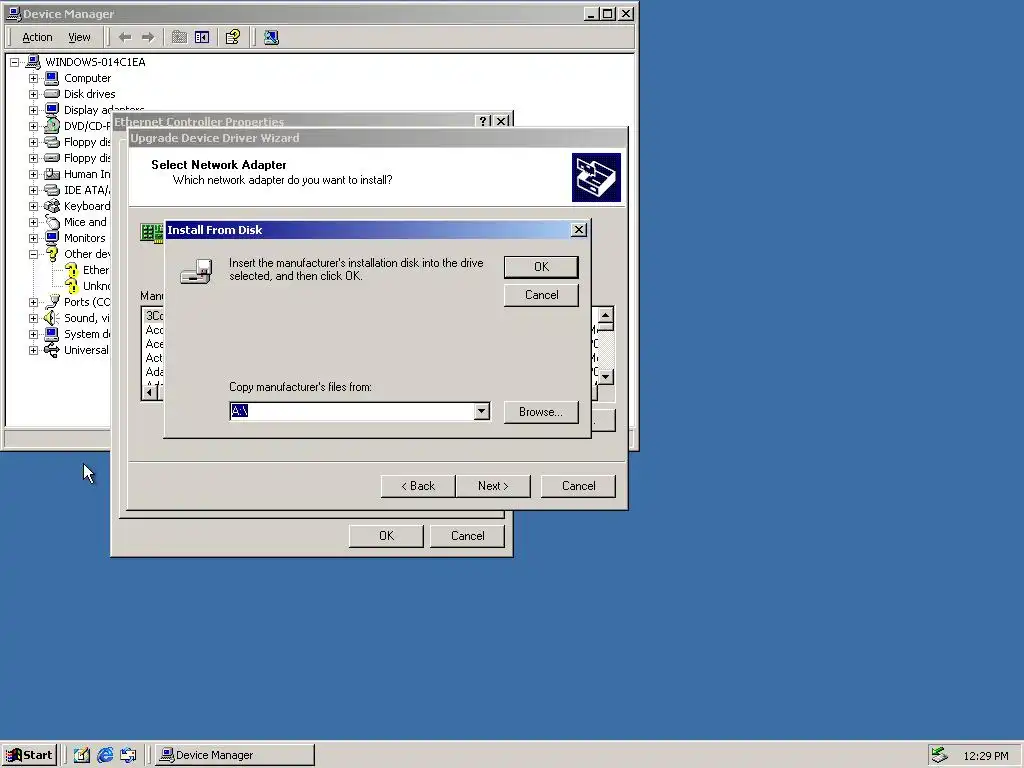Click the Device Manager taskbar button
This screenshot has width=1024, height=768.
236,755
